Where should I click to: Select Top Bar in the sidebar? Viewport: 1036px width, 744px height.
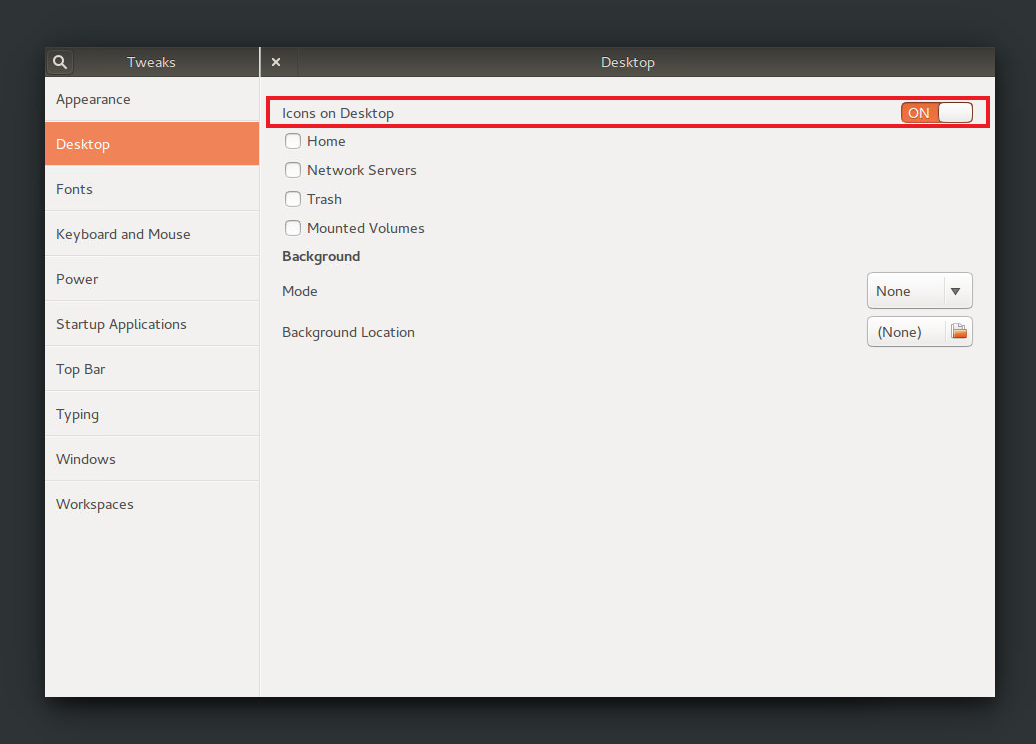pos(152,369)
